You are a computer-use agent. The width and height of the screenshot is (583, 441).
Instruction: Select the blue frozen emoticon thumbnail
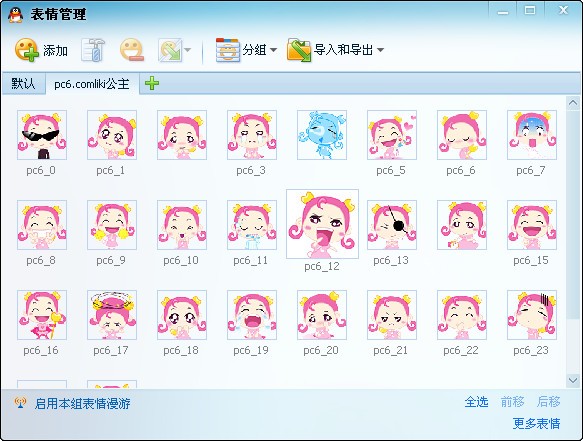[322, 135]
